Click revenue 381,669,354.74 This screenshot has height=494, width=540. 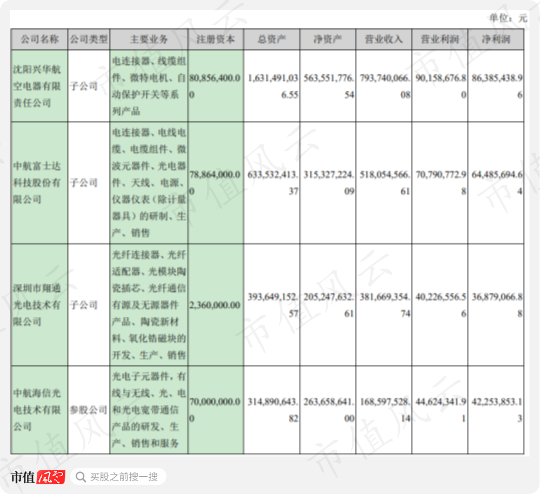tap(385, 305)
